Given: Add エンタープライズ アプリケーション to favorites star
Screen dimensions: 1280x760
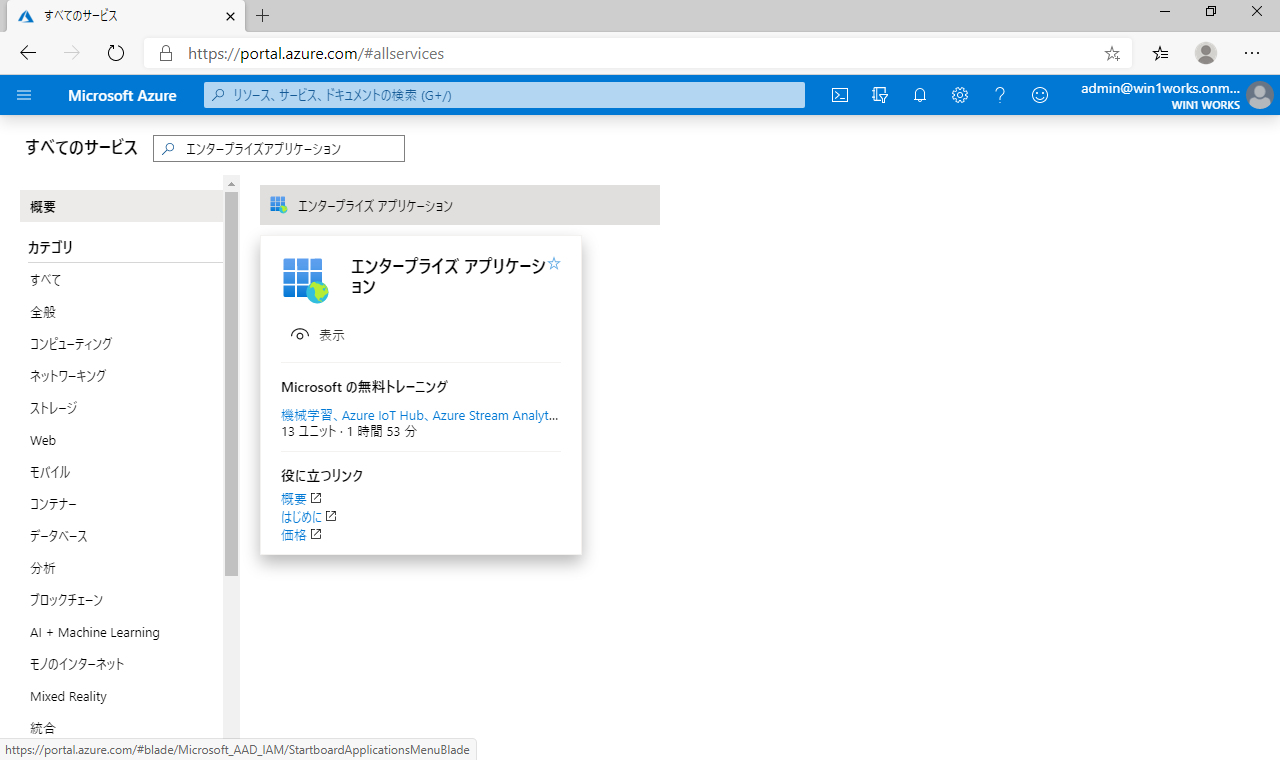Looking at the screenshot, I should (554, 264).
